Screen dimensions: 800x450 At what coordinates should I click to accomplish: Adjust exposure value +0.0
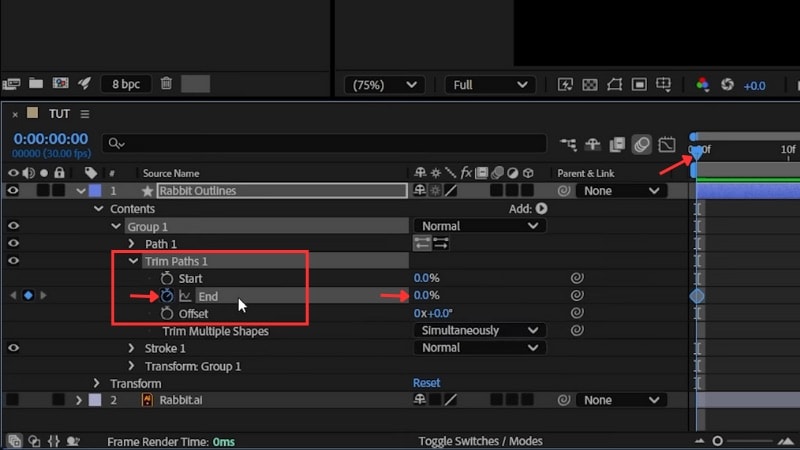pyautogui.click(x=754, y=86)
